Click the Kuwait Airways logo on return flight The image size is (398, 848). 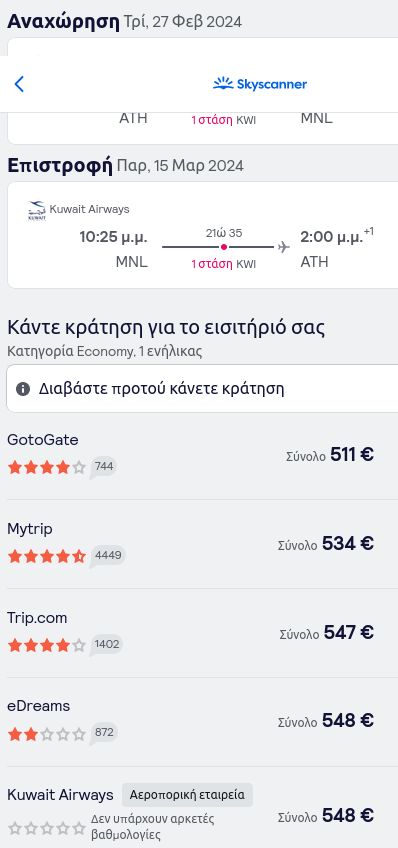[x=37, y=210]
